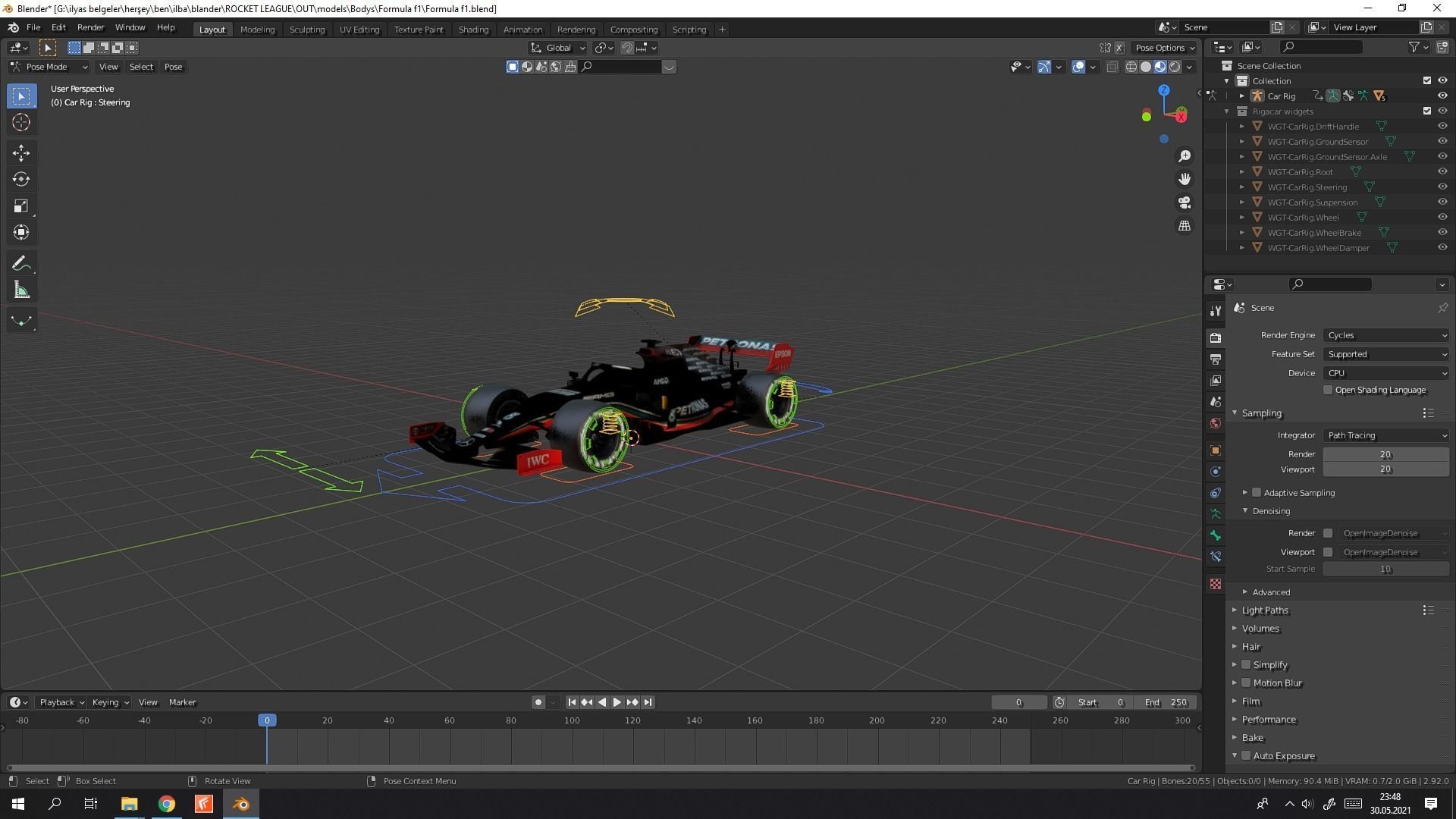Image resolution: width=1456 pixels, height=819 pixels.
Task: Open the Output properties tab
Action: (1216, 359)
